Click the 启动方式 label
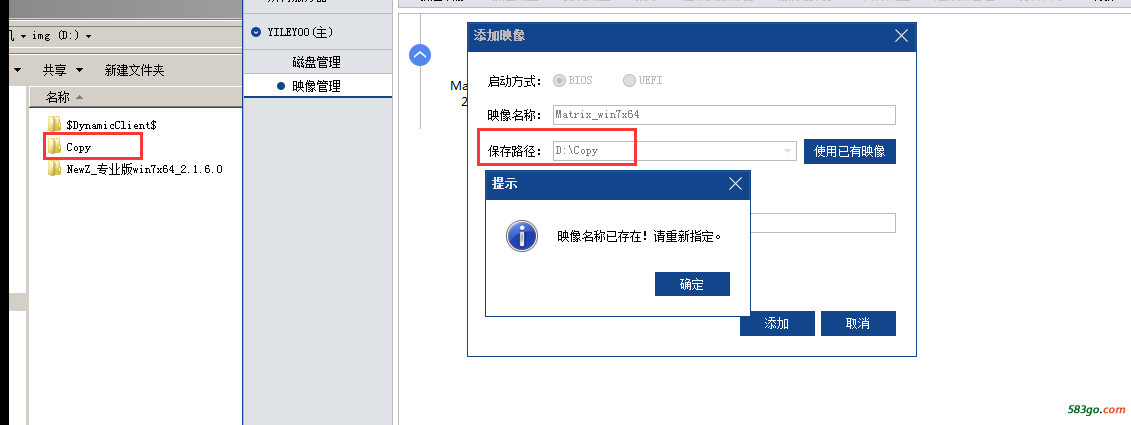Image resolution: width=1131 pixels, height=425 pixels. coord(514,82)
